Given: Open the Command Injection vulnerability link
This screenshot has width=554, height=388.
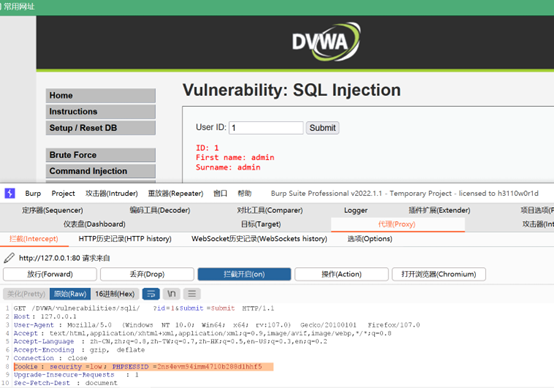Looking at the screenshot, I should 101,171.
